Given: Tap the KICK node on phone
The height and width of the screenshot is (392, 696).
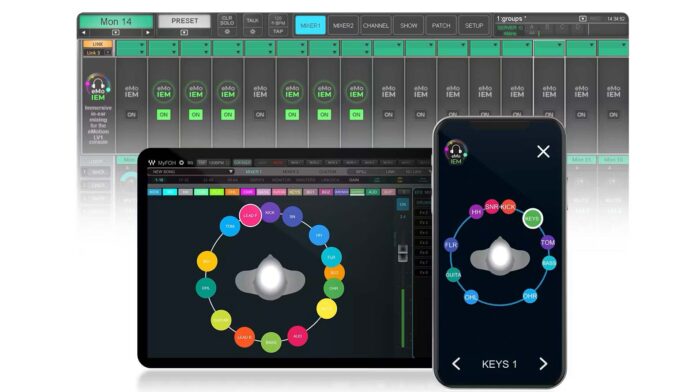Looking at the screenshot, I should click(x=508, y=206).
